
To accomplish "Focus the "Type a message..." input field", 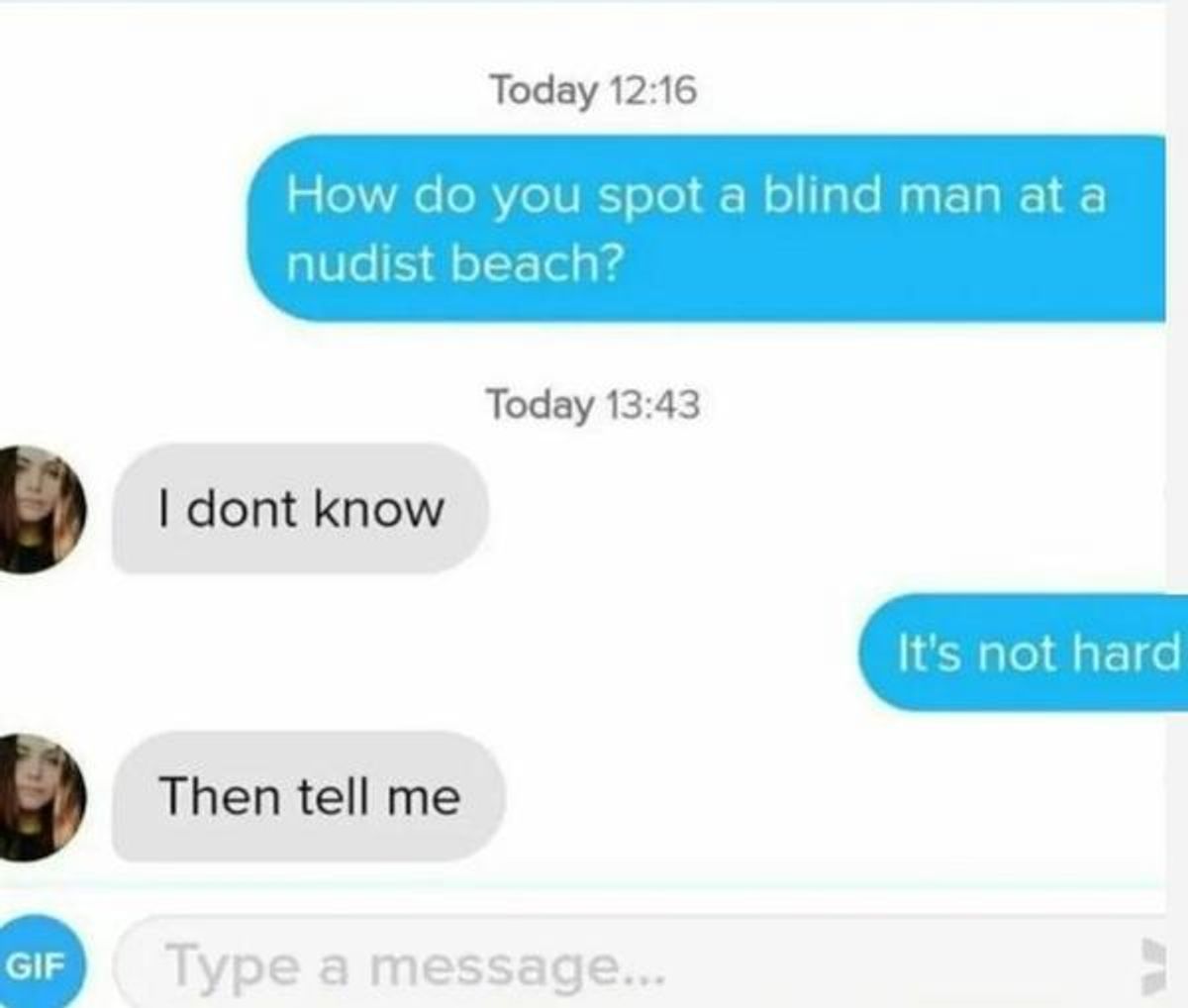I will (639, 964).
